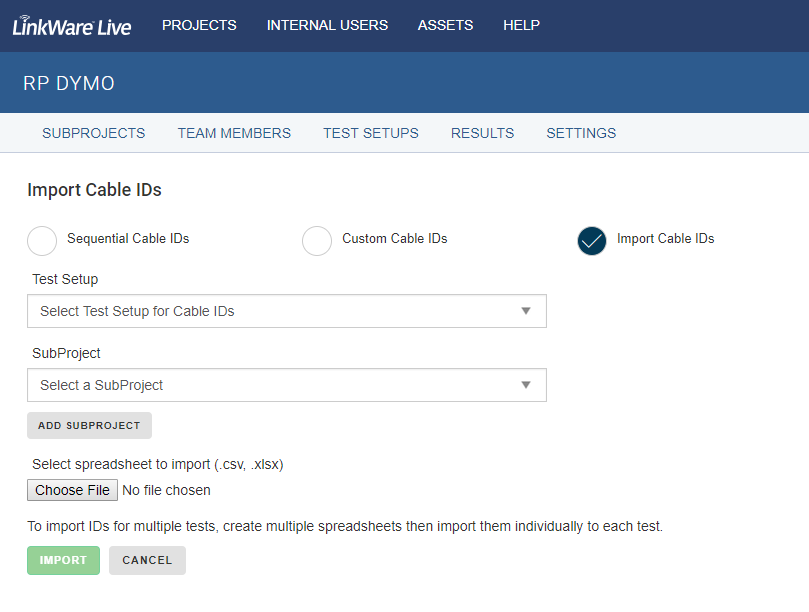Screen dimensions: 809x612
Task: Switch to the TEAM MEMBERS tab
Action: pos(234,133)
